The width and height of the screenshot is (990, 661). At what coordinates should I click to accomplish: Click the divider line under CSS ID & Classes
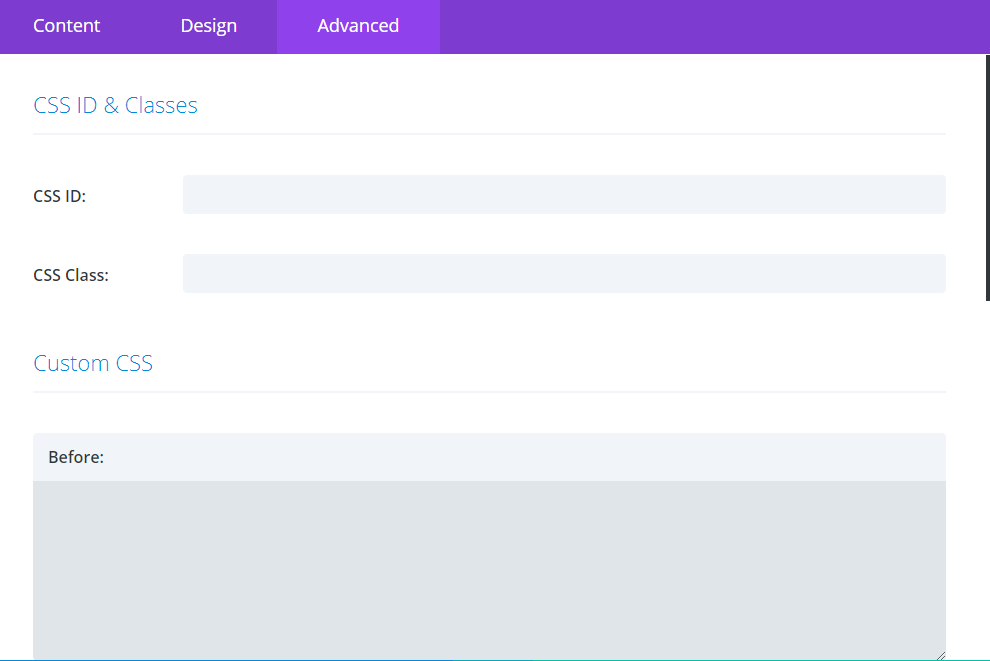click(489, 133)
